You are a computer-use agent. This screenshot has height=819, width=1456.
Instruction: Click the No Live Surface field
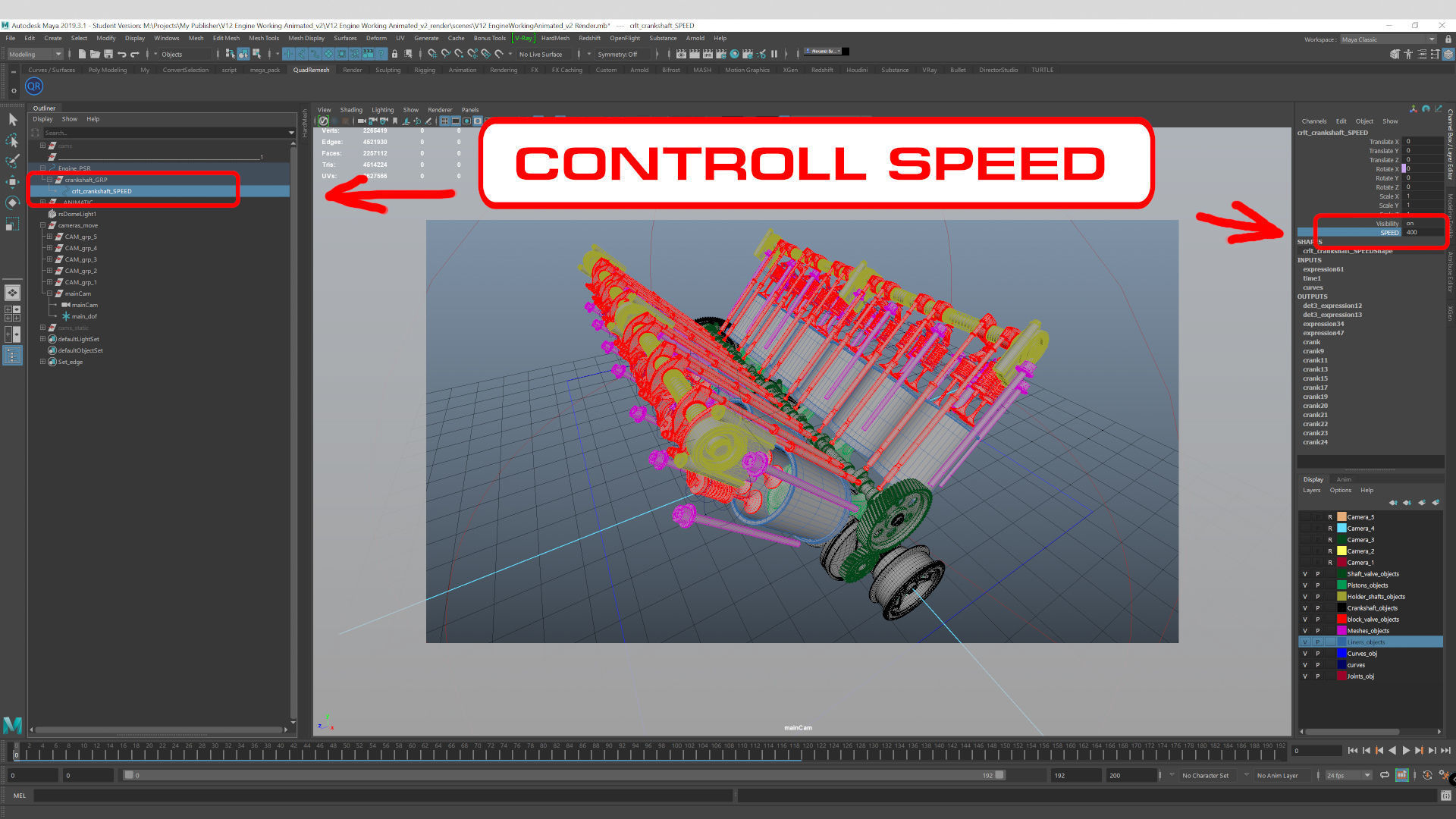click(544, 54)
